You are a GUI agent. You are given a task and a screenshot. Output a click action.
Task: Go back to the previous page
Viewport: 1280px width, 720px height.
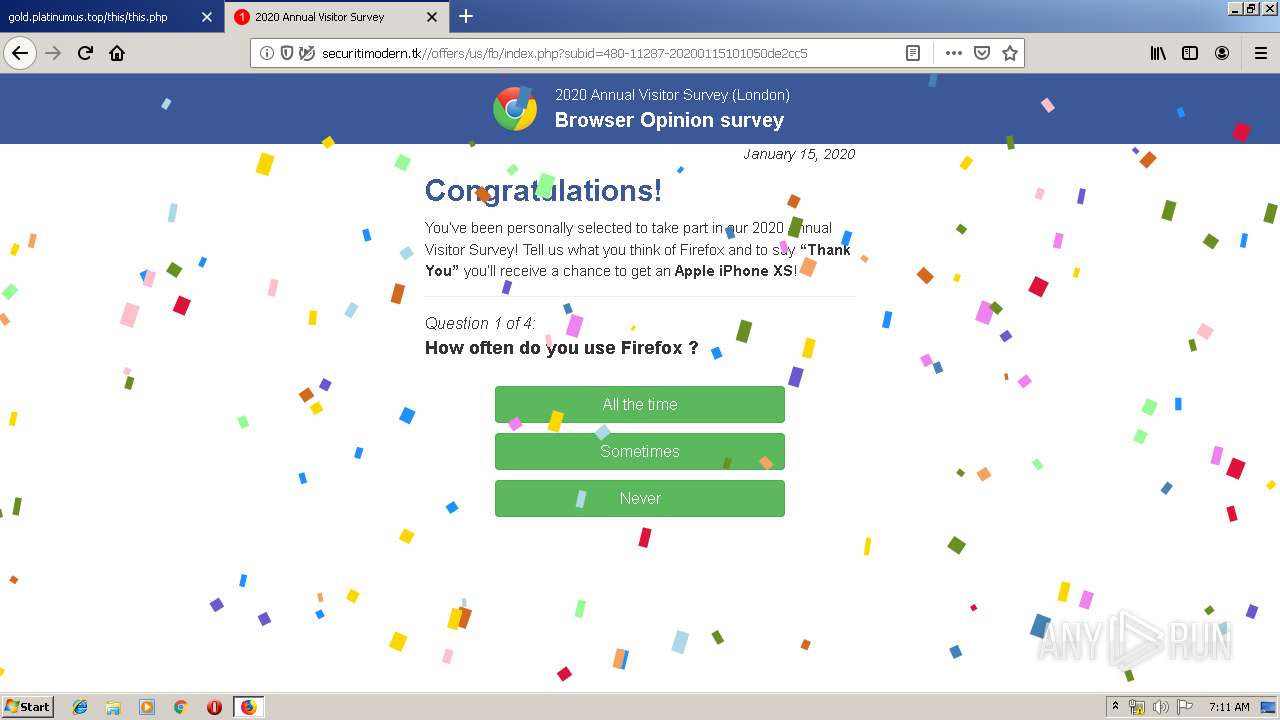20,53
